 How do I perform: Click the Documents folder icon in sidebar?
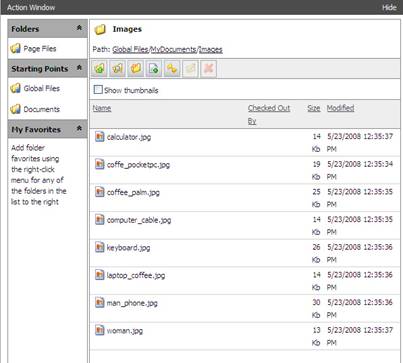tap(15, 109)
